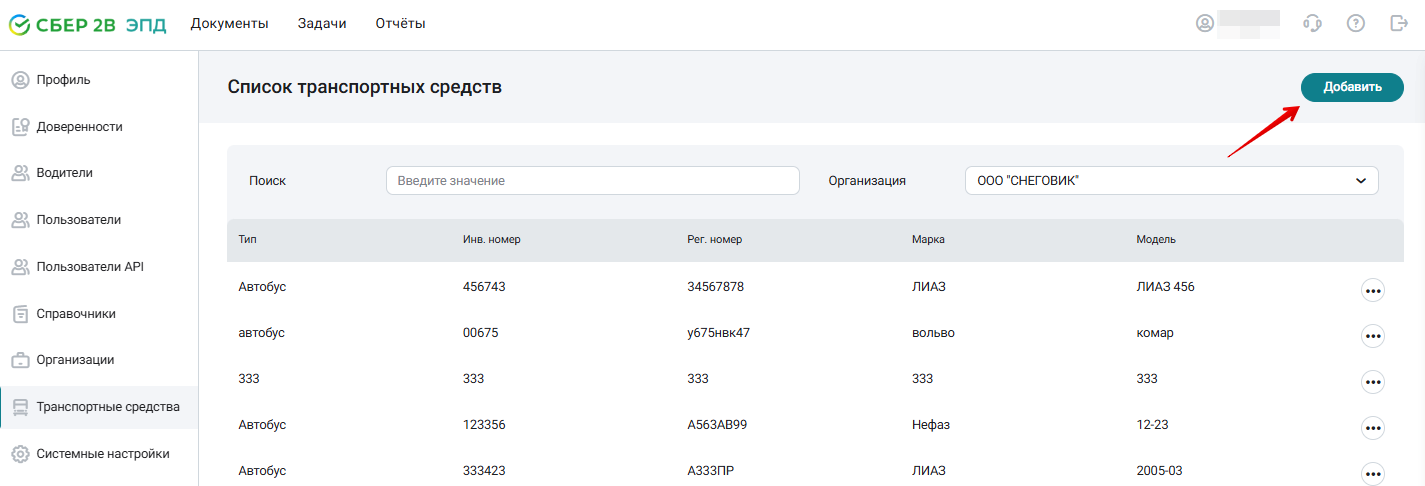Open the Документы top menu
This screenshot has height=486, width=1425.
(230, 23)
